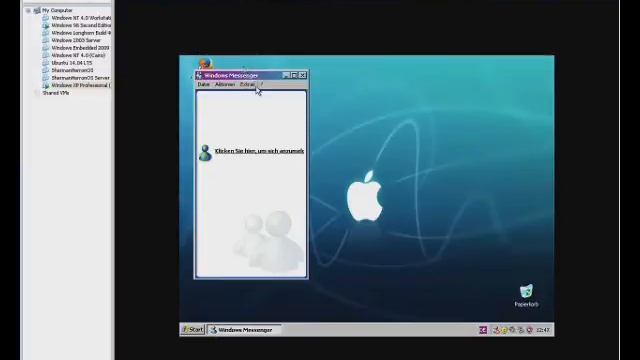Open the Shared VMs entry
Image resolution: width=640 pixels, height=360 pixels.
pos(56,93)
